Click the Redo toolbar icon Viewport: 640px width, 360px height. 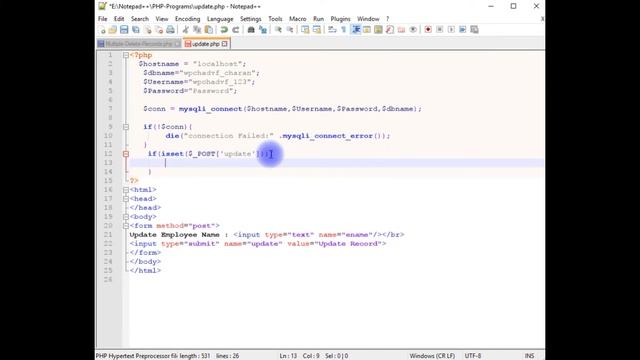coord(236,30)
